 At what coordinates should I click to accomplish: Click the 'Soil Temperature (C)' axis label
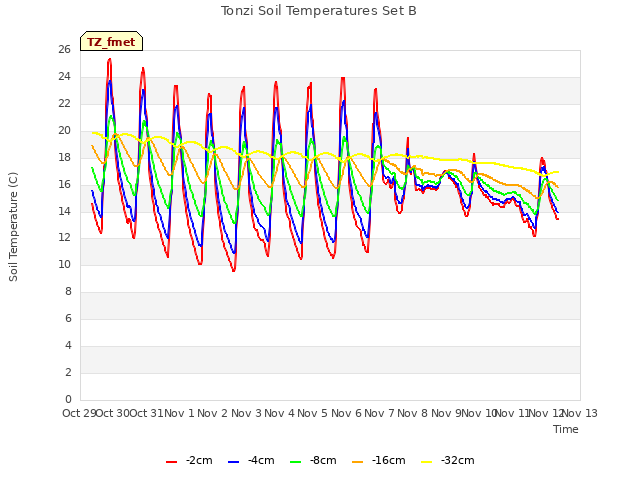tap(13, 227)
